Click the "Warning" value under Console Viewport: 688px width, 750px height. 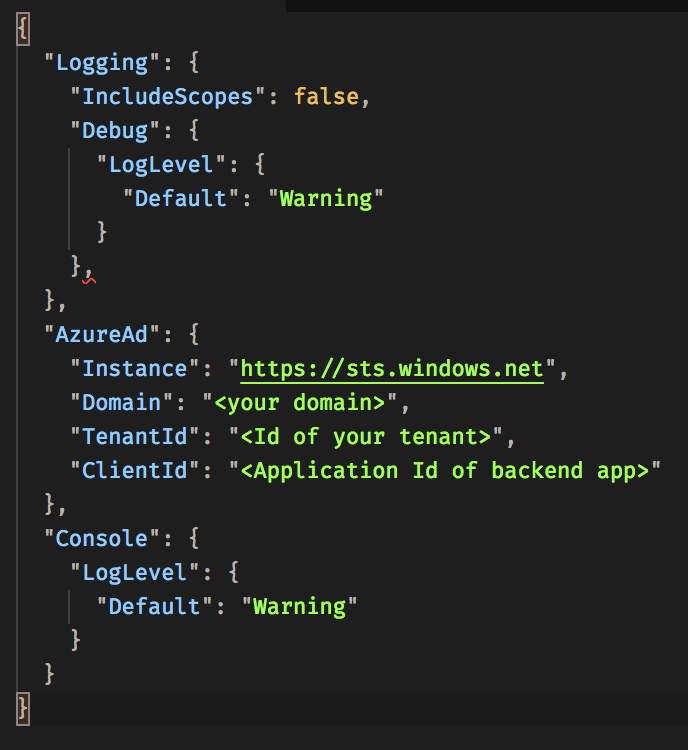click(299, 606)
